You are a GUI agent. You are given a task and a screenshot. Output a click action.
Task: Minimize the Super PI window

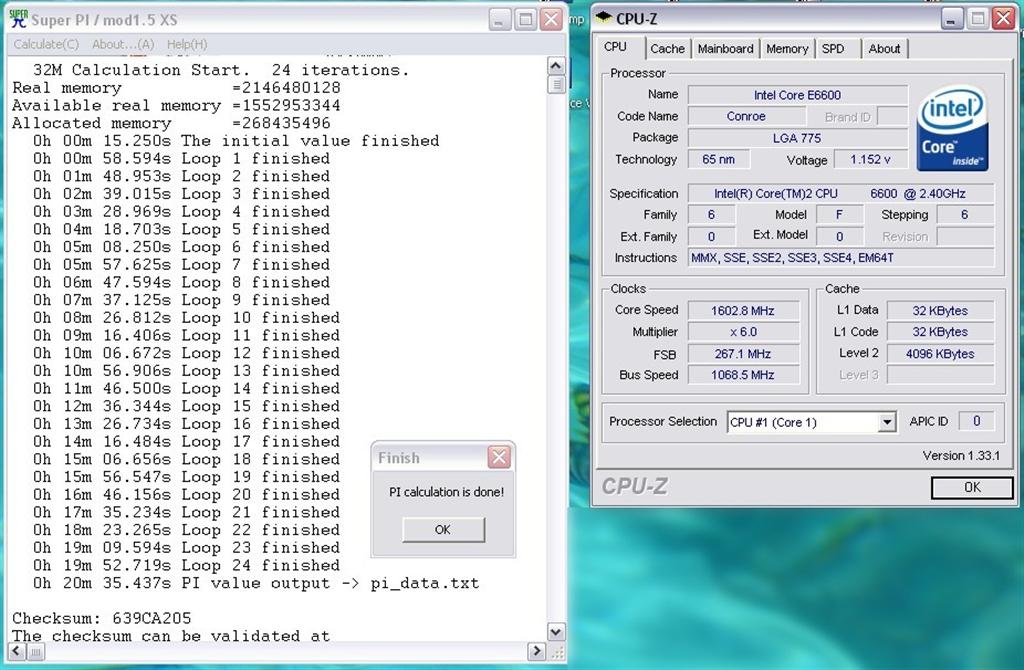(500, 20)
